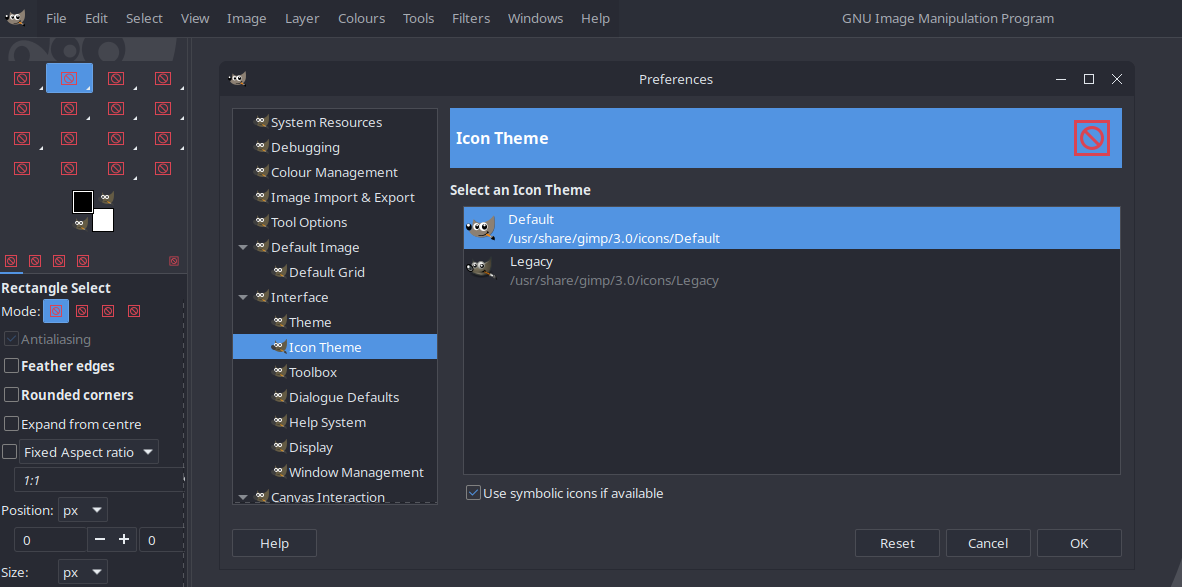Viewport: 1182px width, 587px height.
Task: Click the black foreground colour swatch
Action: 82,202
